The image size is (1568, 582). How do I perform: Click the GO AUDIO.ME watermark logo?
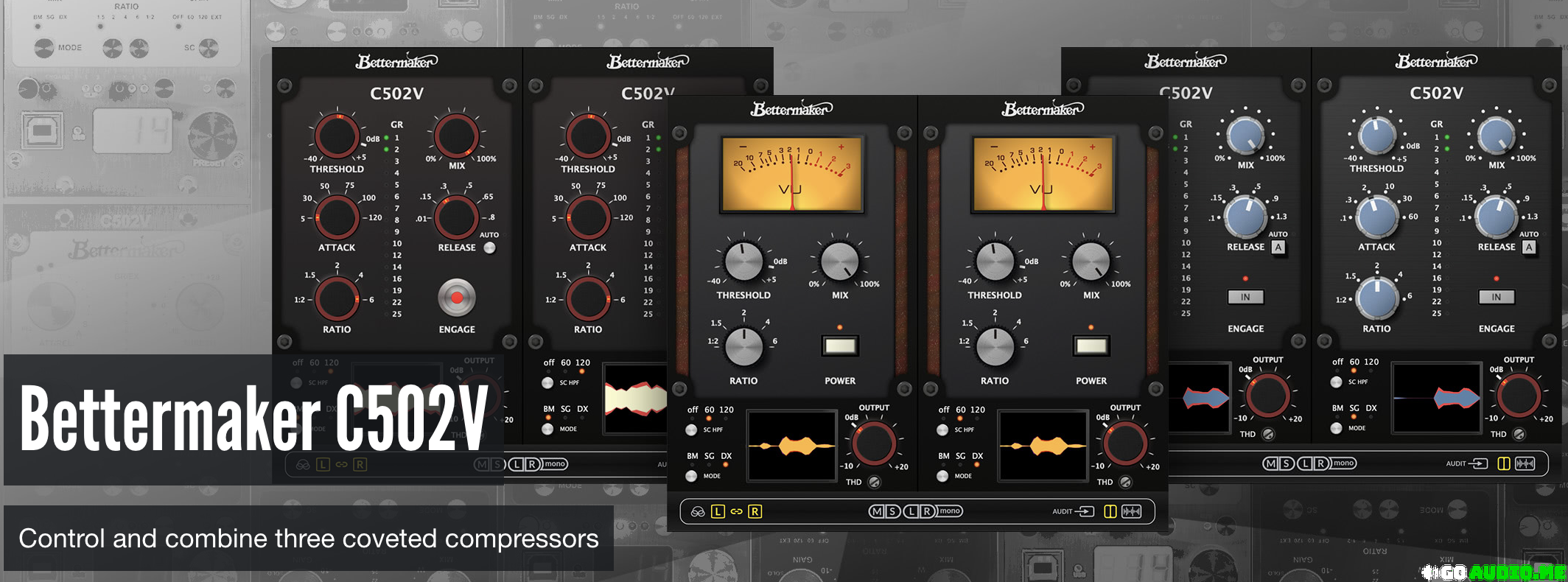[x=1494, y=572]
